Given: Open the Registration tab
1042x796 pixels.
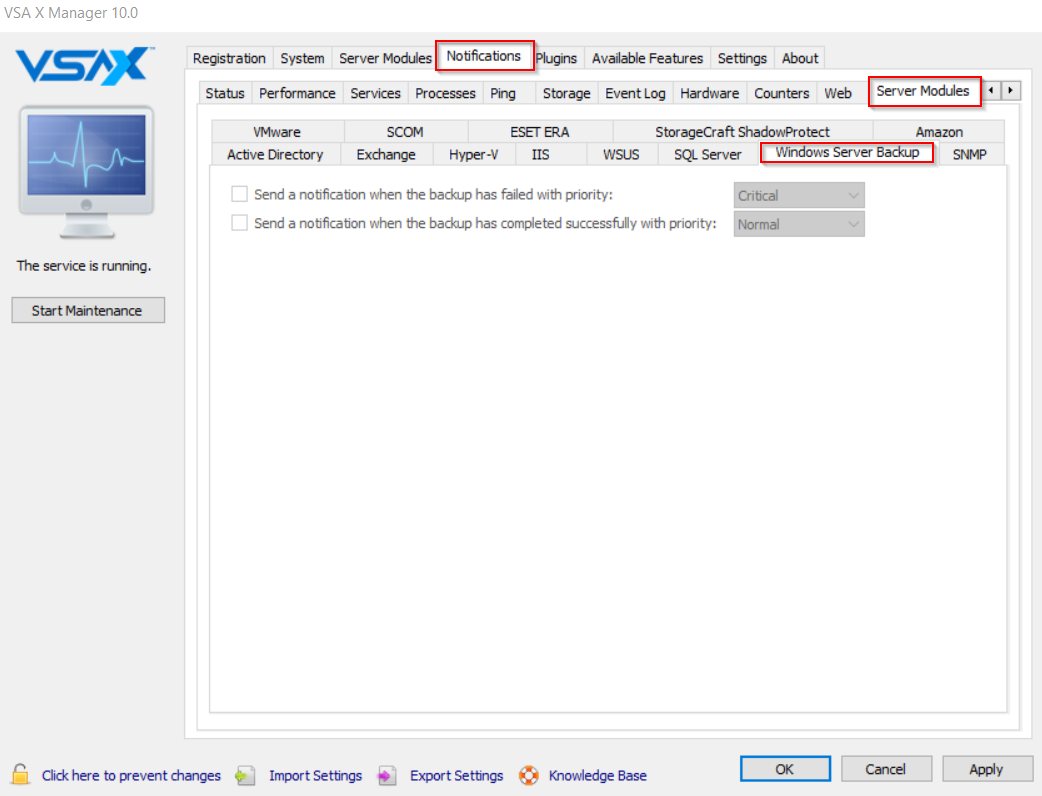Looking at the screenshot, I should coord(229,58).
